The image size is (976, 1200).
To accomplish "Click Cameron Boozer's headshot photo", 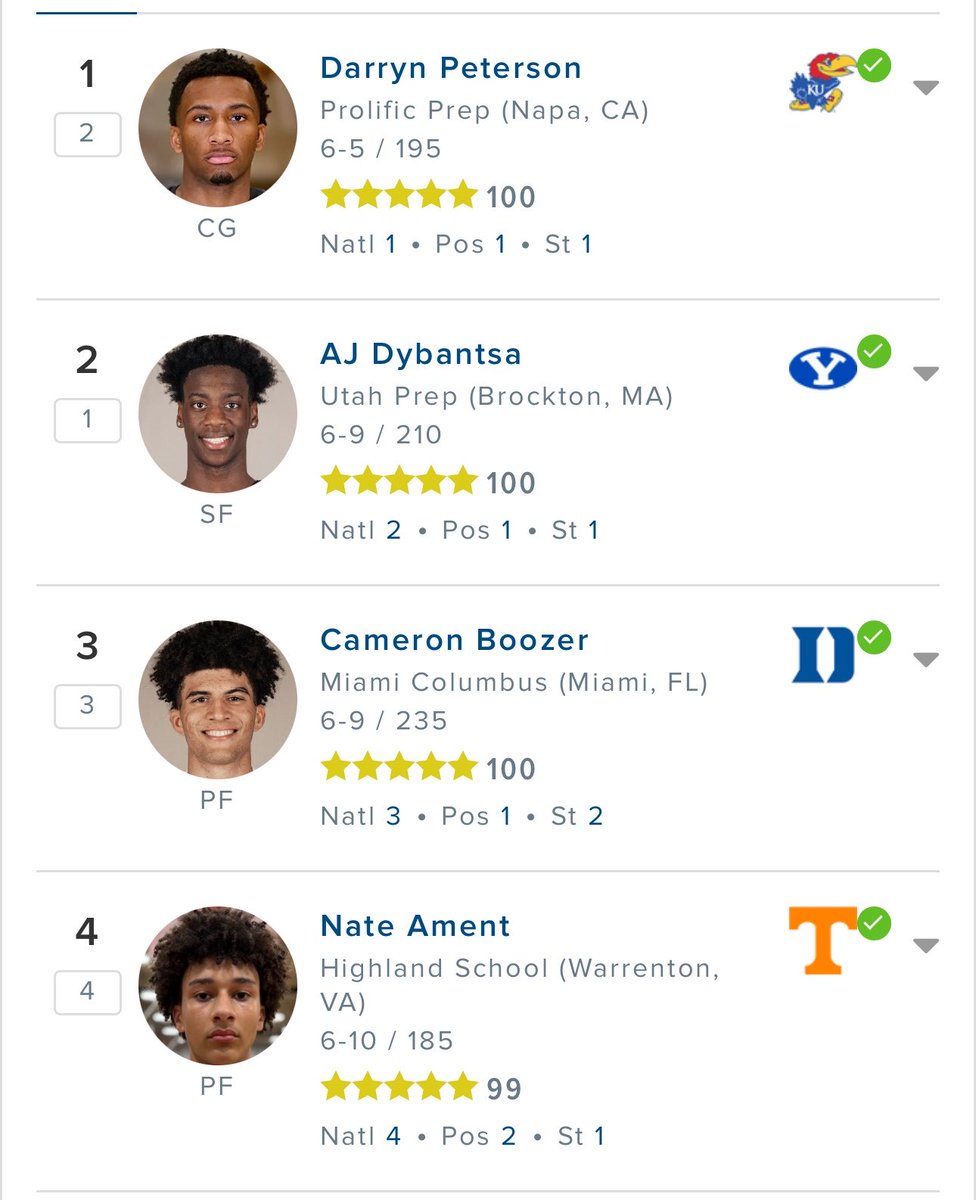I will pos(217,699).
